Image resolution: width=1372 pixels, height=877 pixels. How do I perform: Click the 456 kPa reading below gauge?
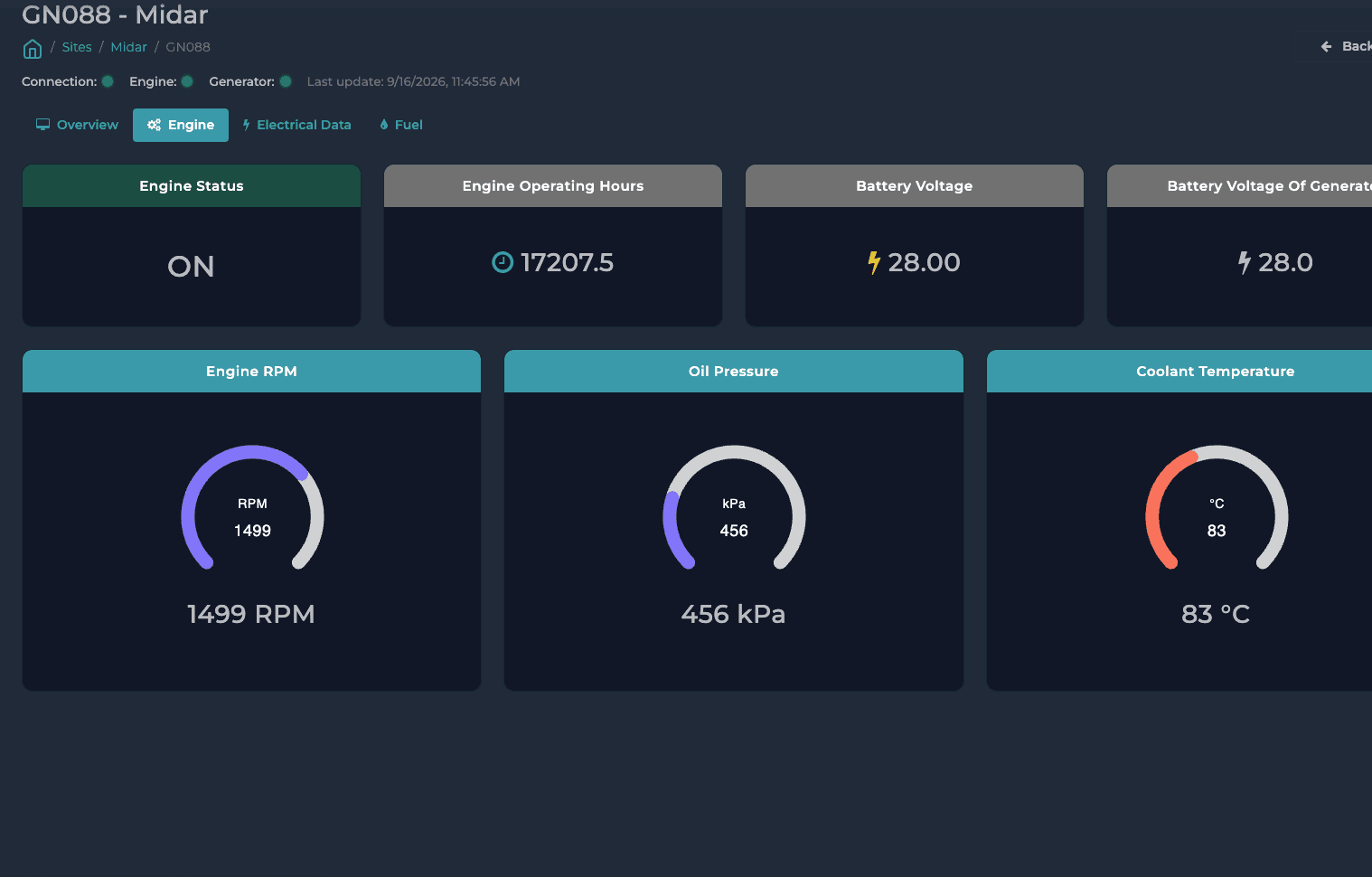[733, 614]
